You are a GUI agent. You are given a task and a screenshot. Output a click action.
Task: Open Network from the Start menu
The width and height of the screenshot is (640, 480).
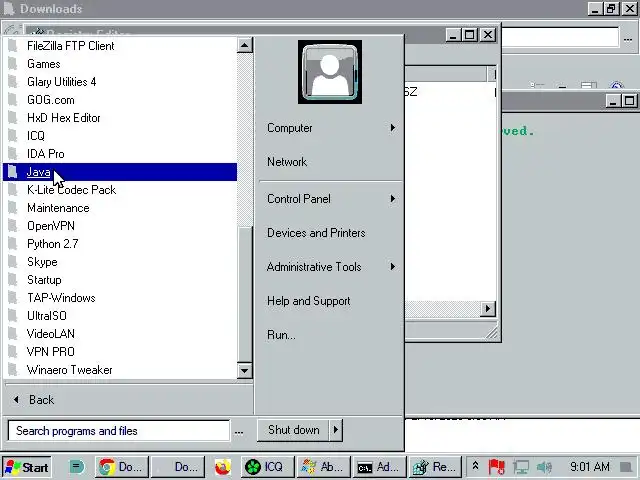[330, 162]
